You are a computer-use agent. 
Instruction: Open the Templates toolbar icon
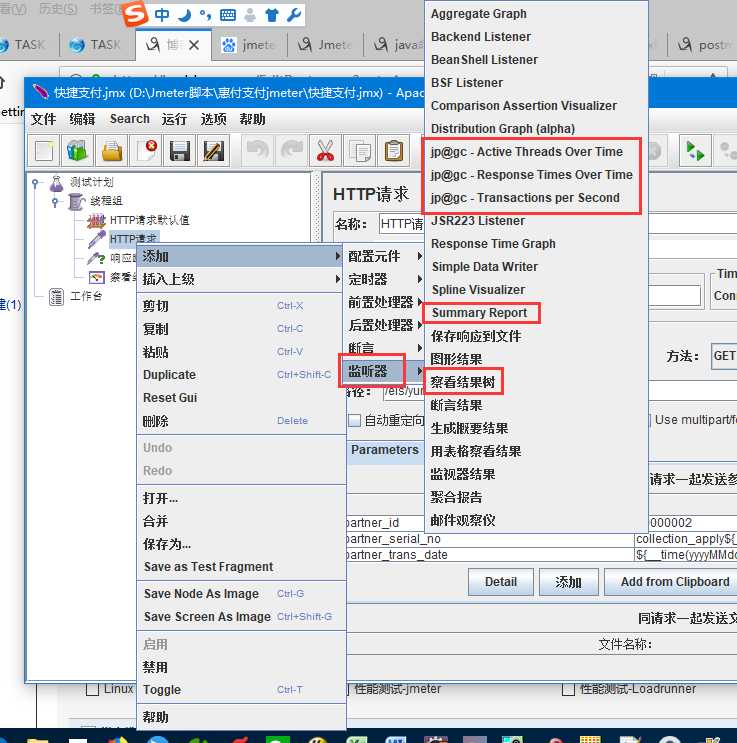click(77, 151)
